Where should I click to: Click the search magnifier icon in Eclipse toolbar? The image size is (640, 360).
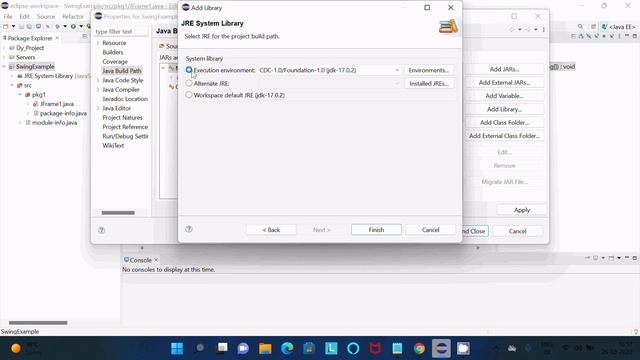(x=580, y=27)
